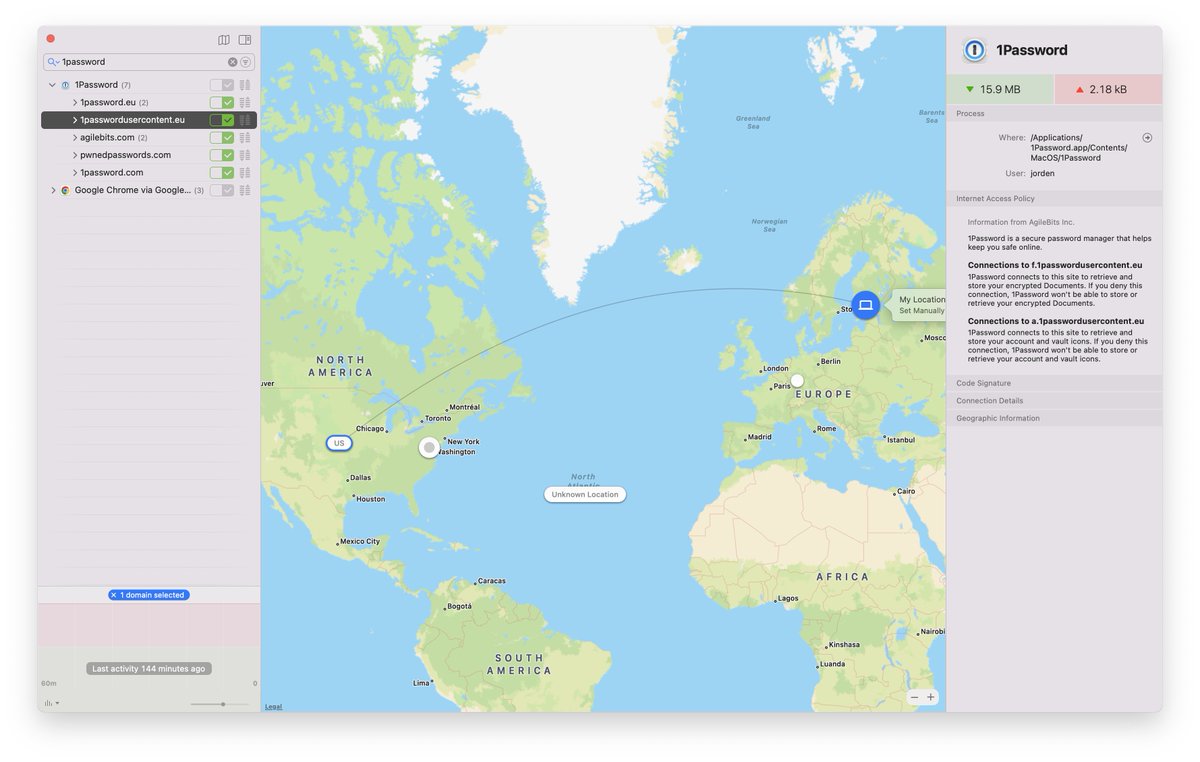The width and height of the screenshot is (1200, 762).
Task: Click Set Manually under My Location
Action: 921,311
